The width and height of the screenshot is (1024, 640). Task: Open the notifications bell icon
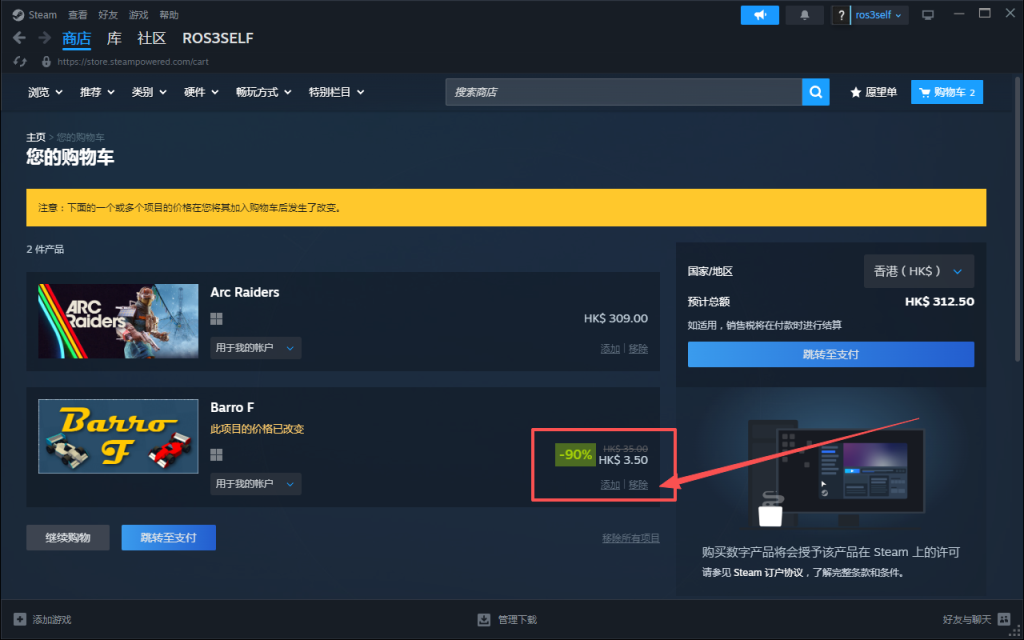[x=805, y=15]
